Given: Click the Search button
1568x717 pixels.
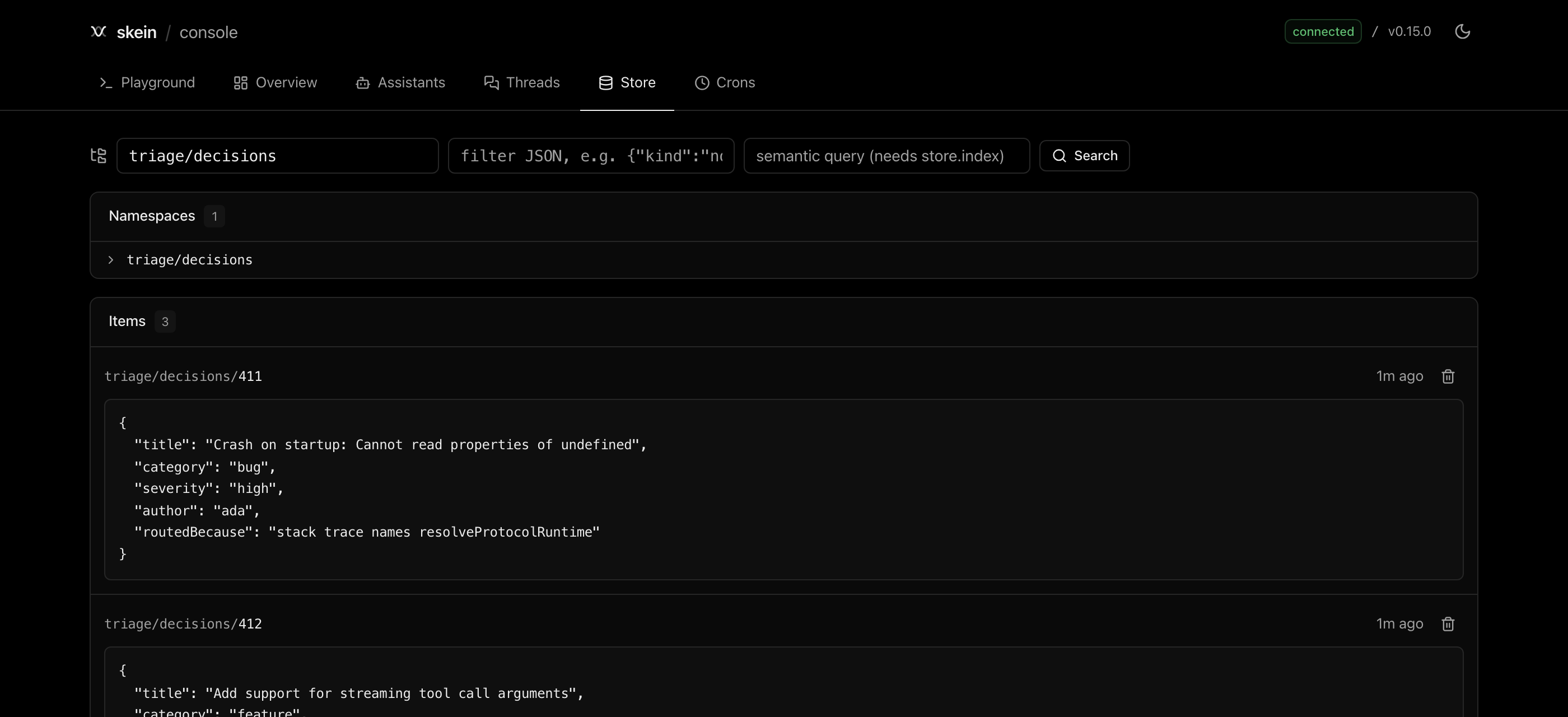Looking at the screenshot, I should [1085, 156].
